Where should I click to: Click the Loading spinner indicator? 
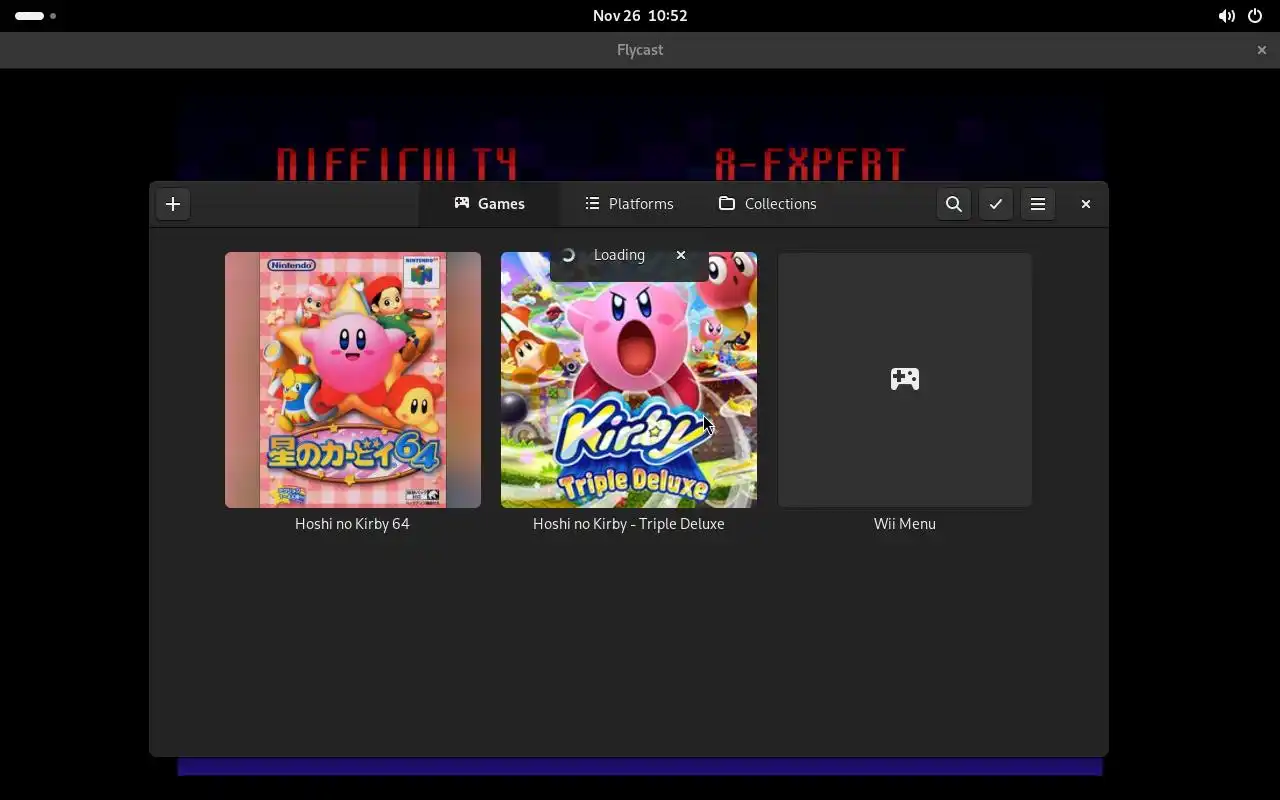(568, 255)
